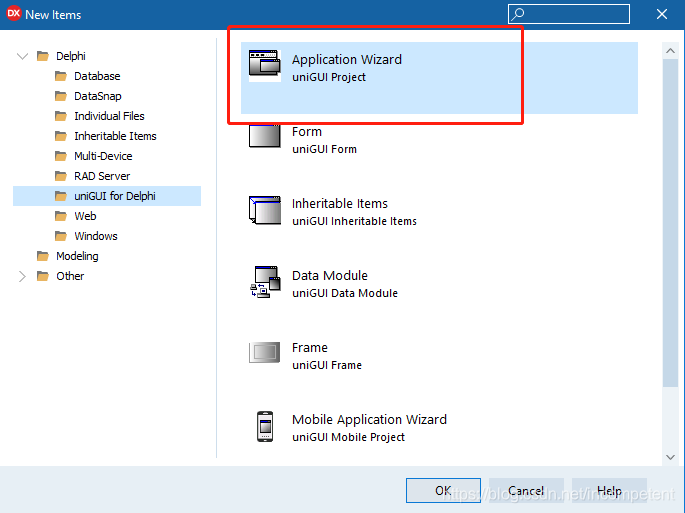Click the magnifier icon in search box
The width and height of the screenshot is (685, 513).
click(518, 14)
